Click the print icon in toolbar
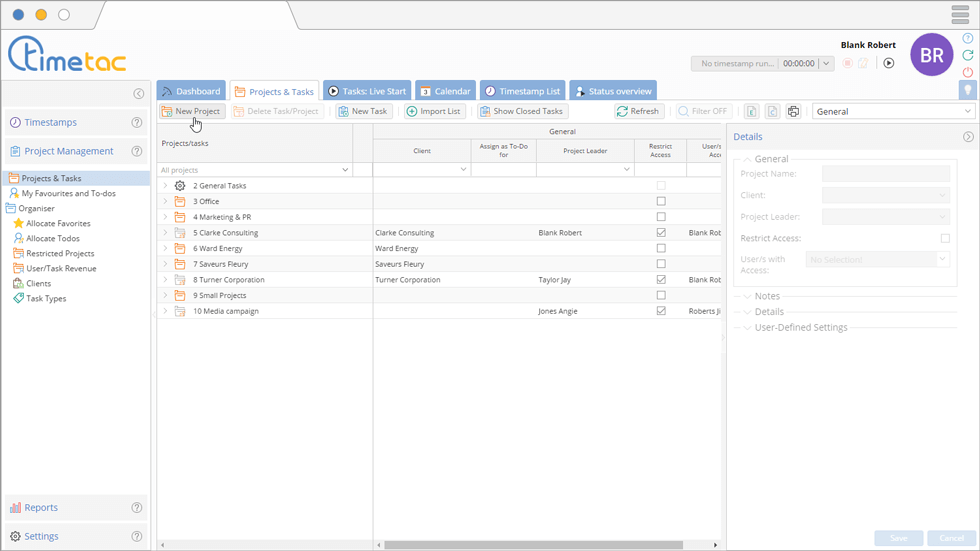Viewport: 980px width, 551px height. click(793, 111)
